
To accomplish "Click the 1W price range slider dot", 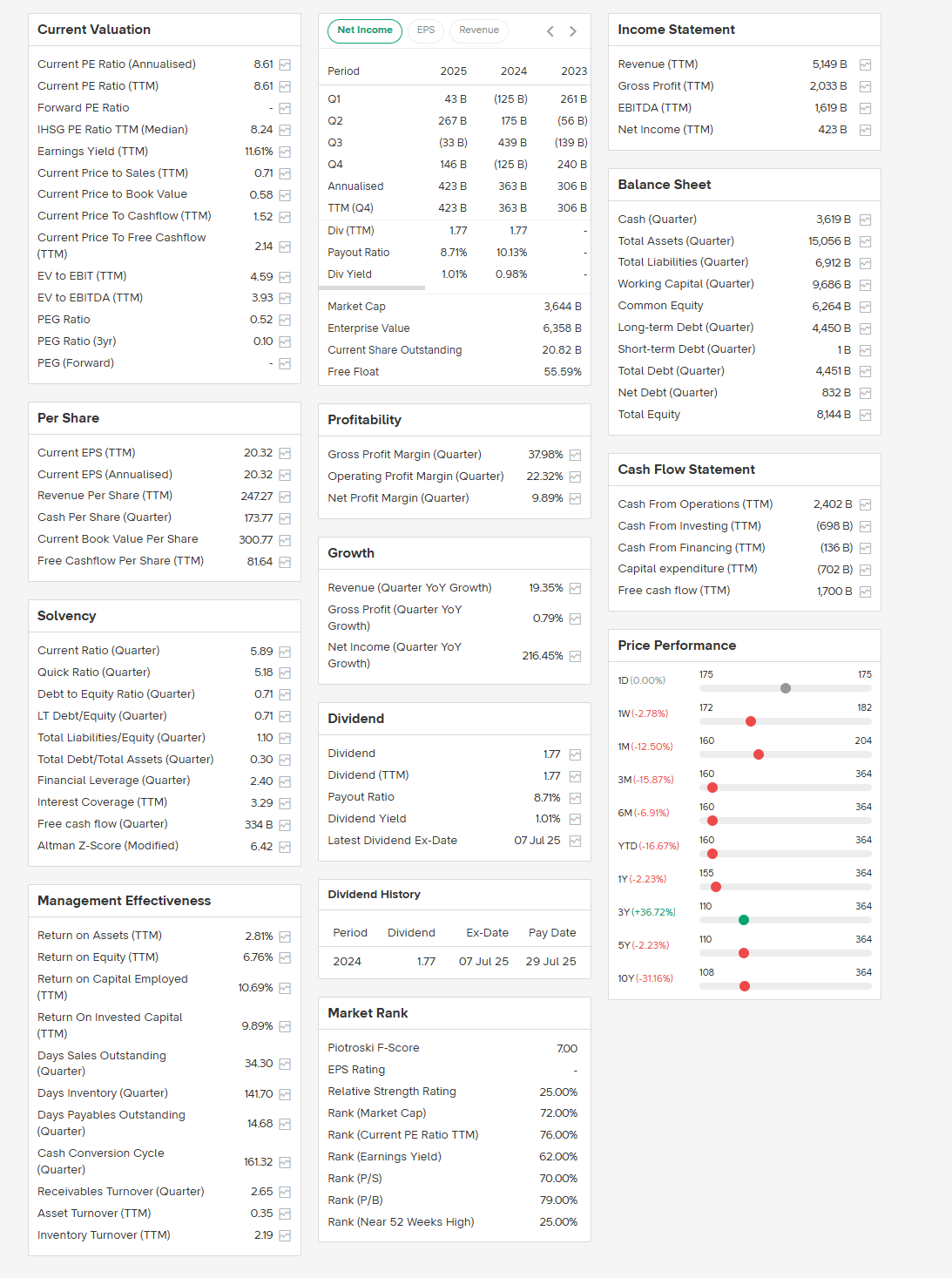I will (x=751, y=721).
